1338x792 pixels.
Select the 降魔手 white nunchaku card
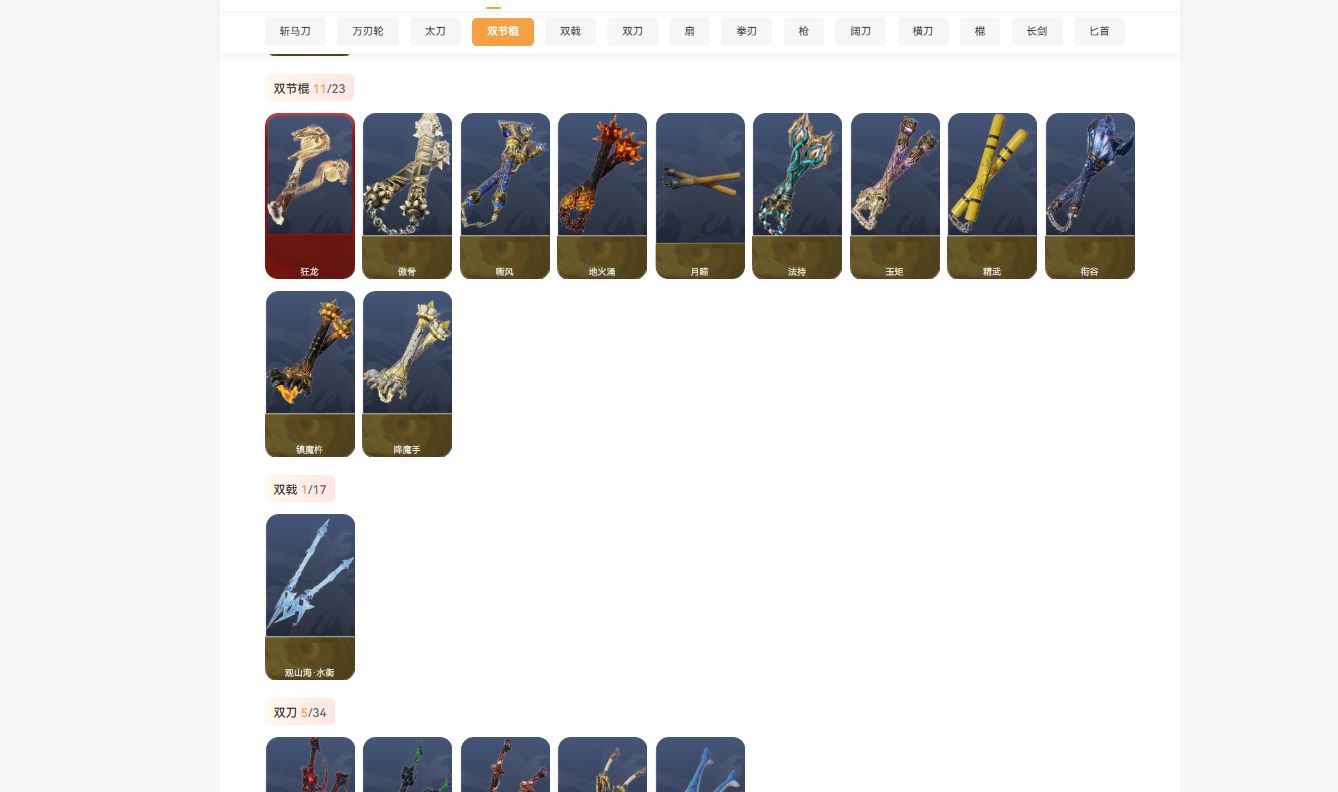coord(407,374)
